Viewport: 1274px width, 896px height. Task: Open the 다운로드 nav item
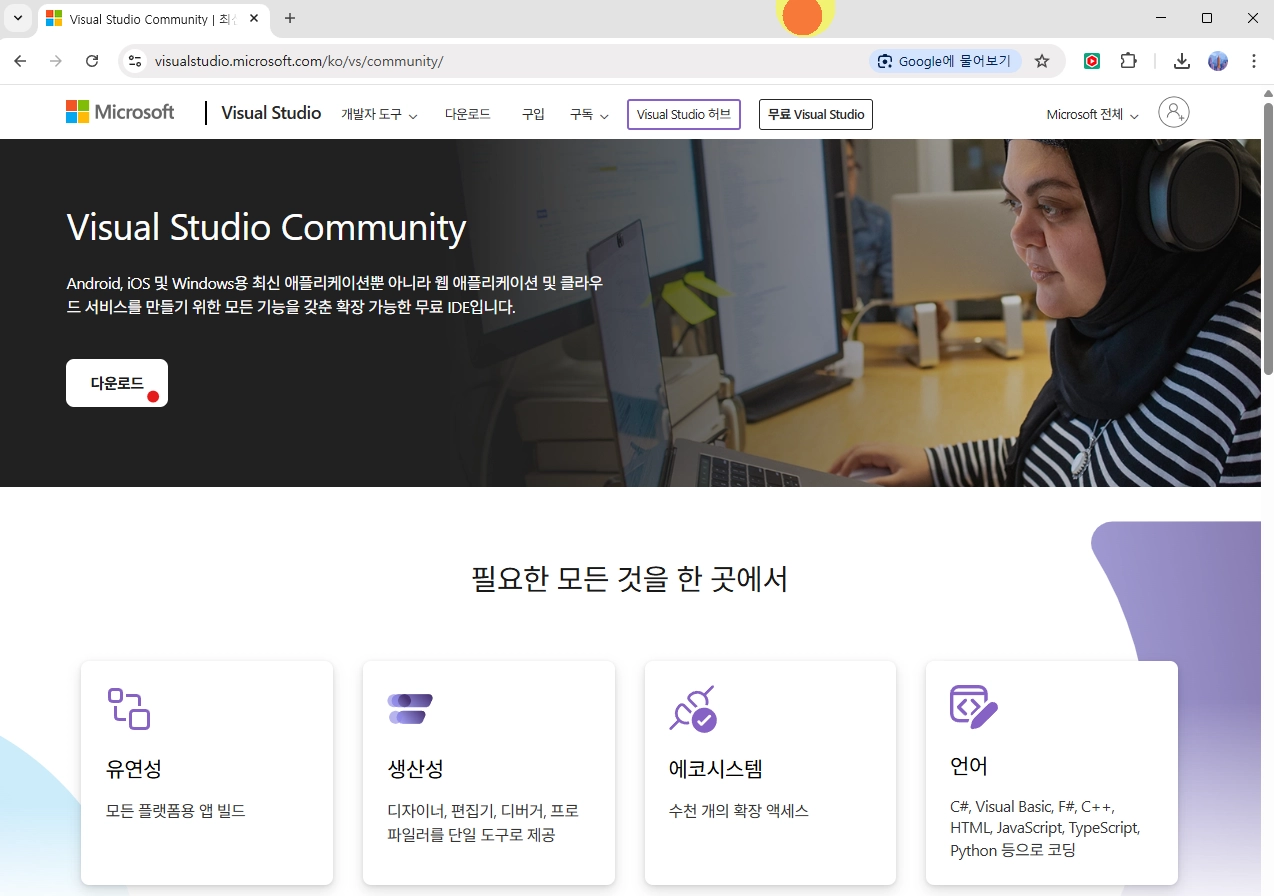point(468,114)
